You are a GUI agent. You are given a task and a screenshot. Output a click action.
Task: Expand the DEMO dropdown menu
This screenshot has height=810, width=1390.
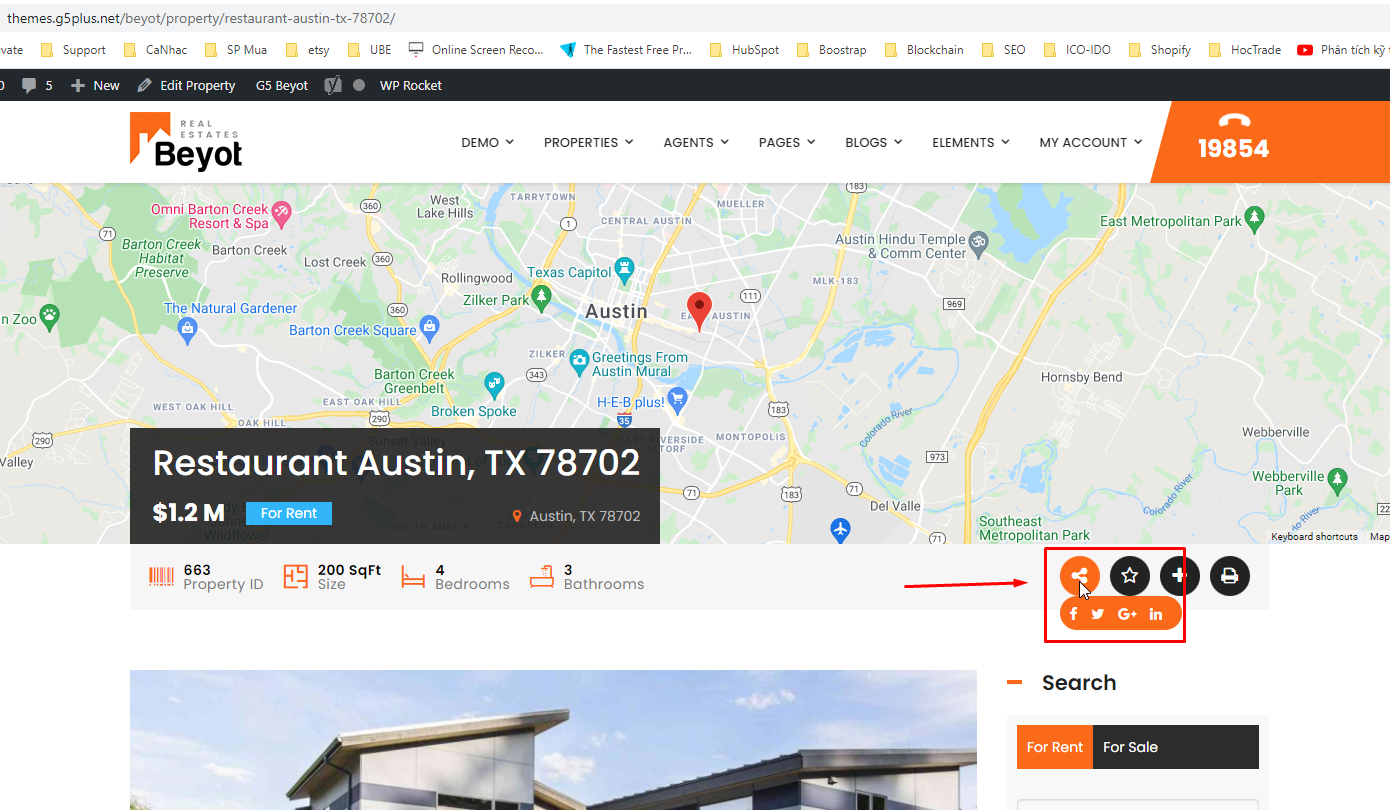[x=487, y=142]
